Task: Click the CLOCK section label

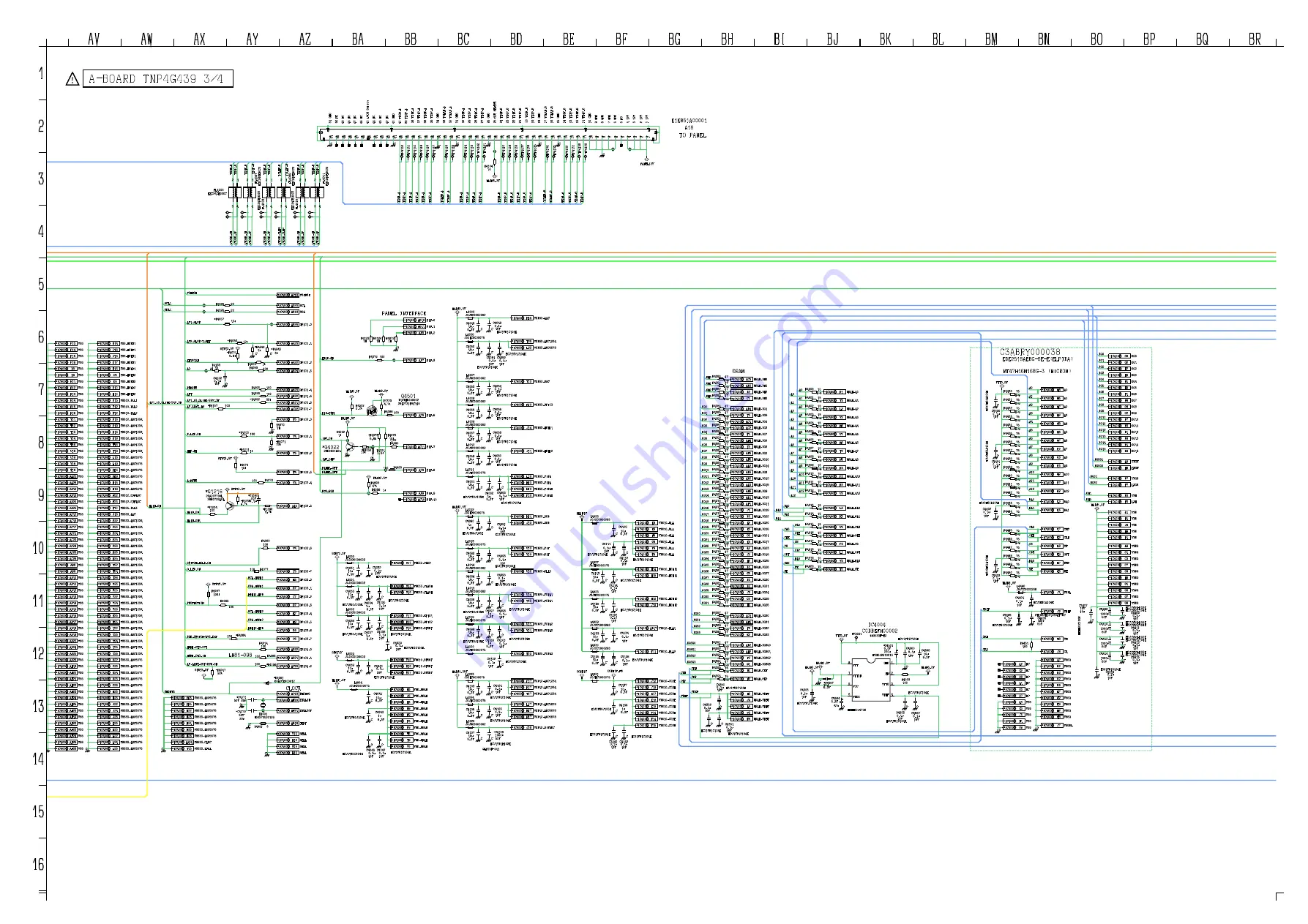Action: (293, 688)
